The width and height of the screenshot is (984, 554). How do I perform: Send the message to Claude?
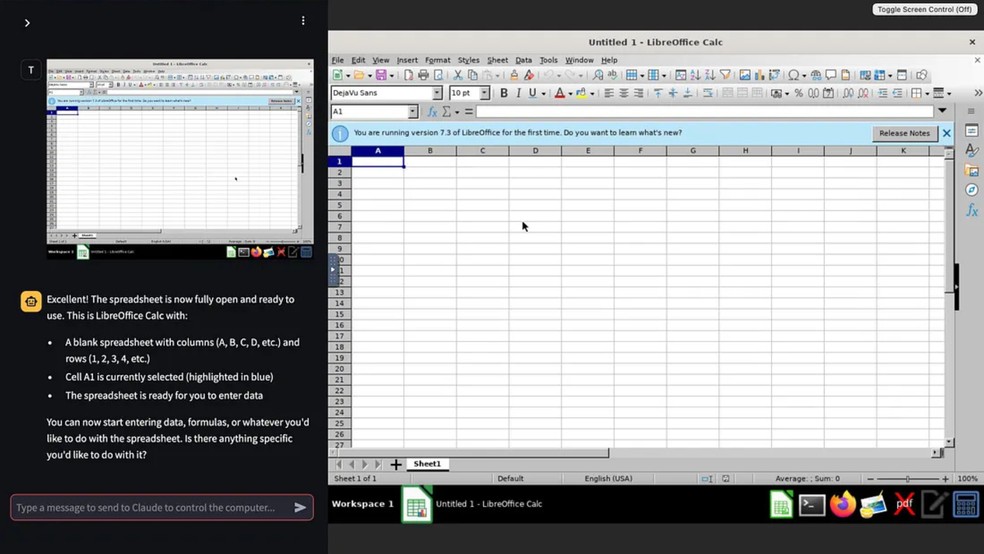tap(300, 508)
